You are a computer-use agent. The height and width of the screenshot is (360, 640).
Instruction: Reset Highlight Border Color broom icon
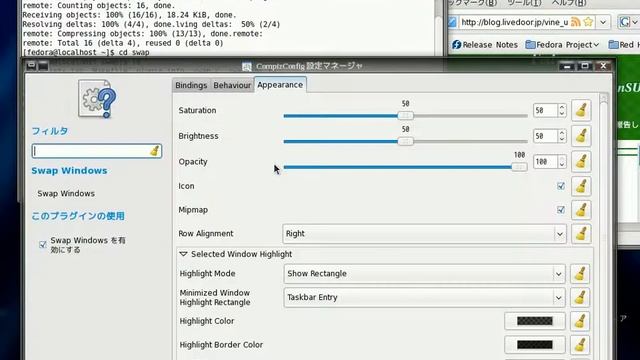[x=580, y=345]
